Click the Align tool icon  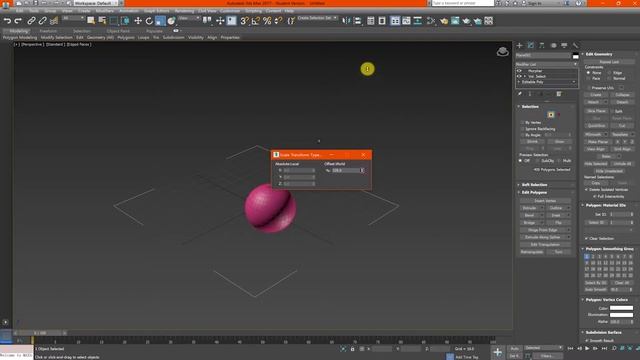357,20
